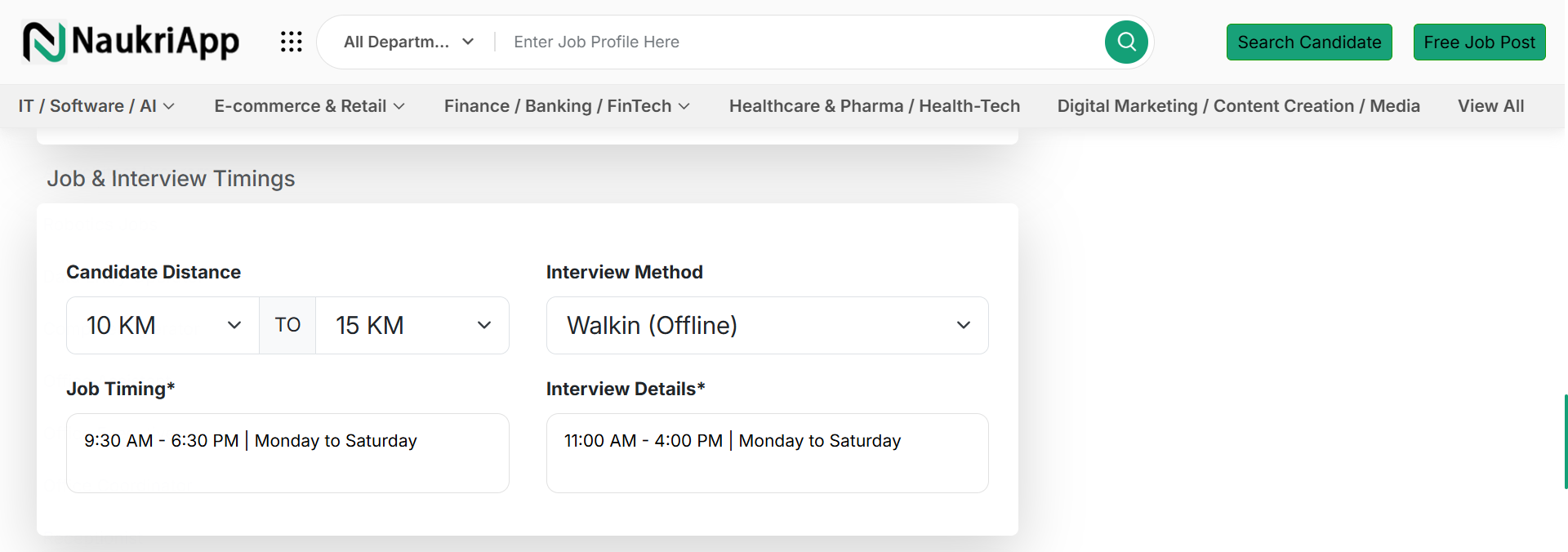The width and height of the screenshot is (1568, 552).
Task: Open Digital Marketing / Content Creation / Media
Action: click(x=1238, y=106)
